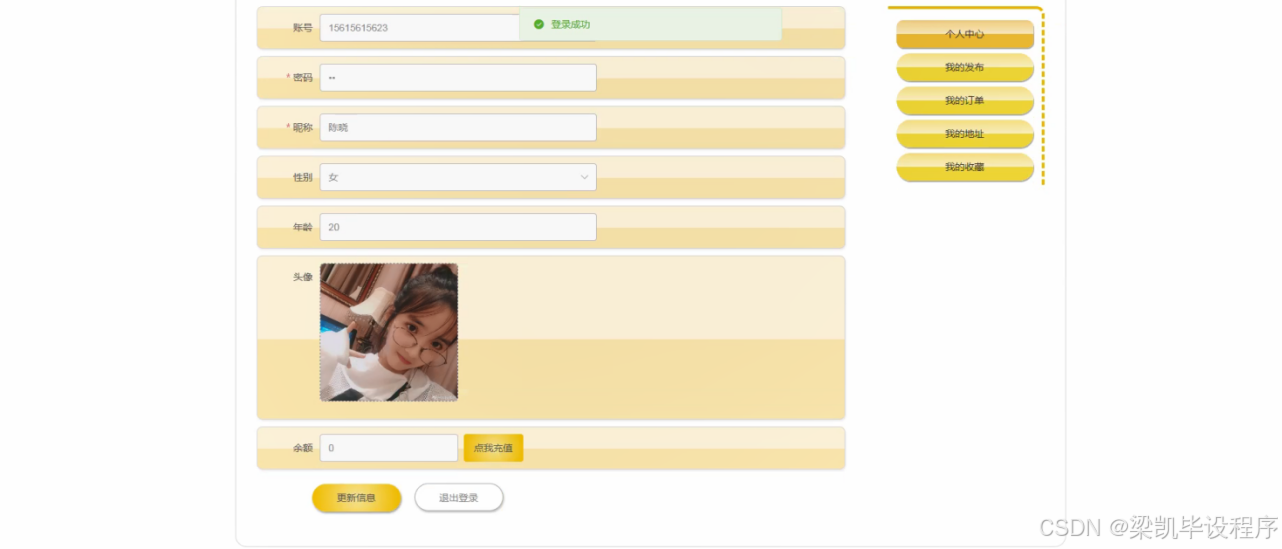The height and width of the screenshot is (549, 1282).
Task: Open the 个人中心 sidebar item
Action: pyautogui.click(x=965, y=34)
